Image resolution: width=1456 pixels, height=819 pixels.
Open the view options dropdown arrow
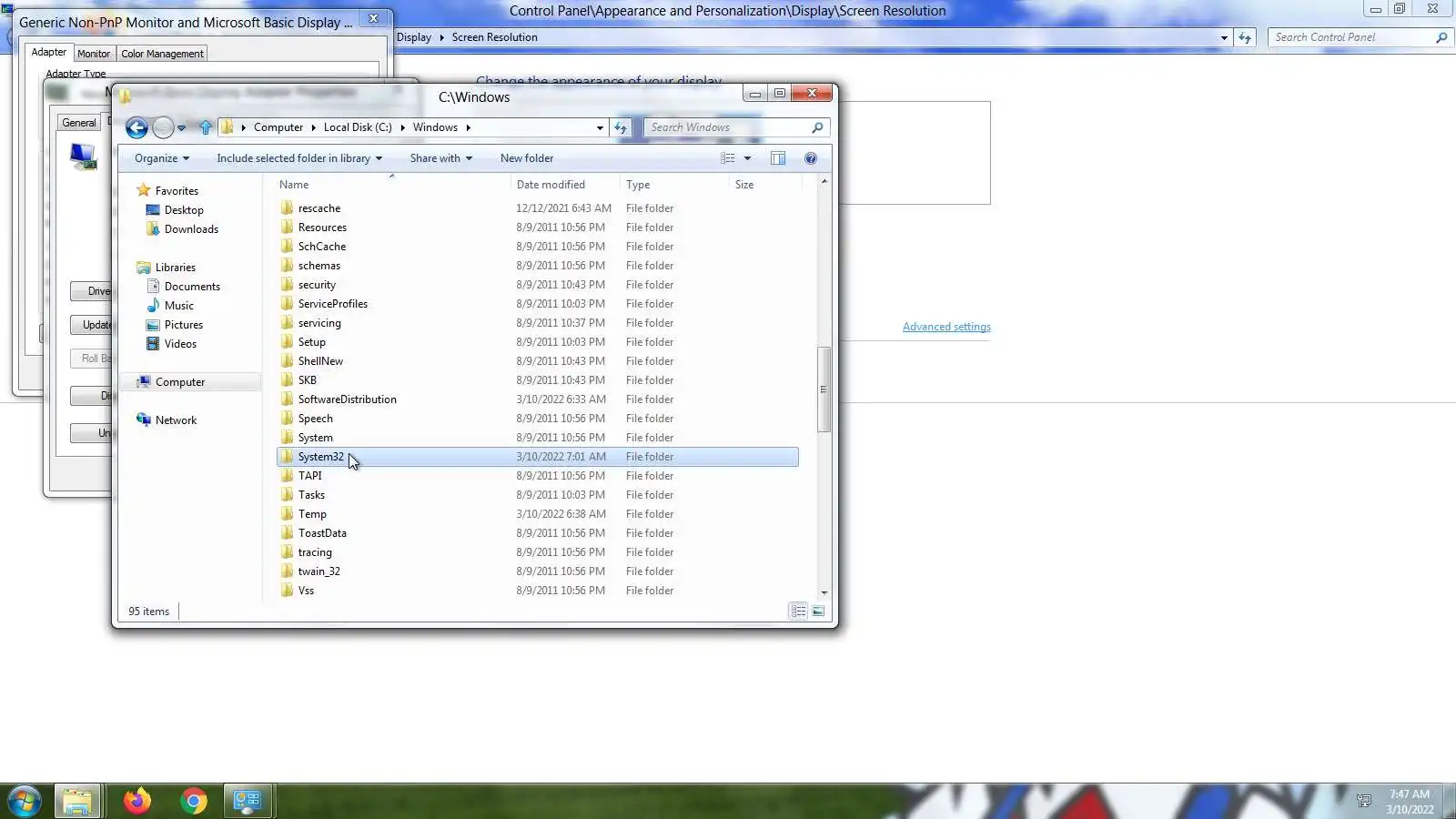(x=748, y=158)
